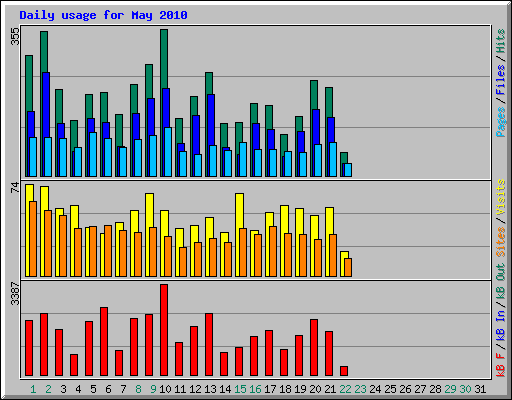The image size is (512, 400).
Task: Select day label 28 on the x-axis
Action: click(435, 389)
